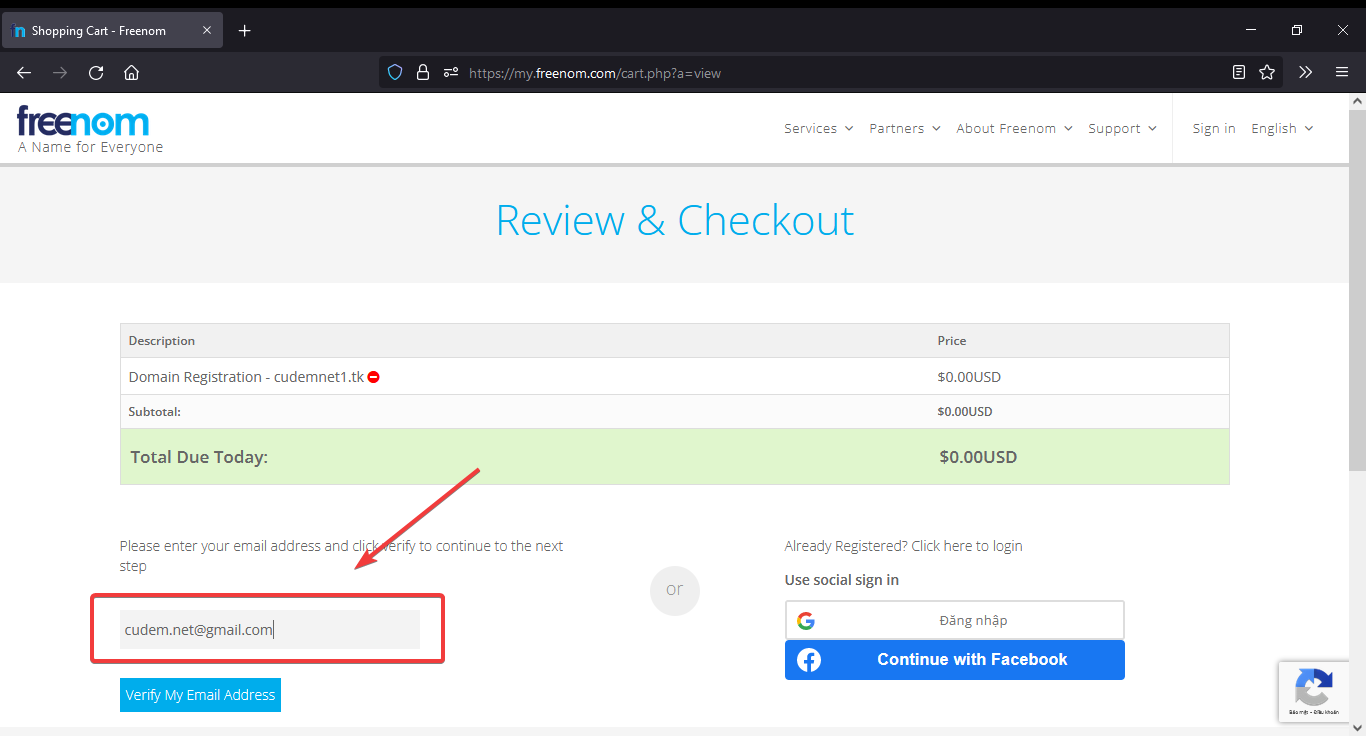The height and width of the screenshot is (736, 1366).
Task: Expand the Support menu
Action: click(x=1122, y=128)
